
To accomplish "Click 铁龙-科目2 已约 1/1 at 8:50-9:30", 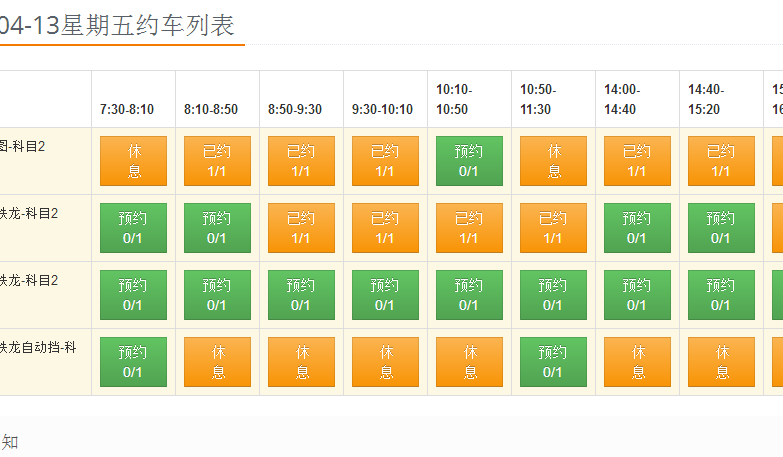I will [301, 228].
